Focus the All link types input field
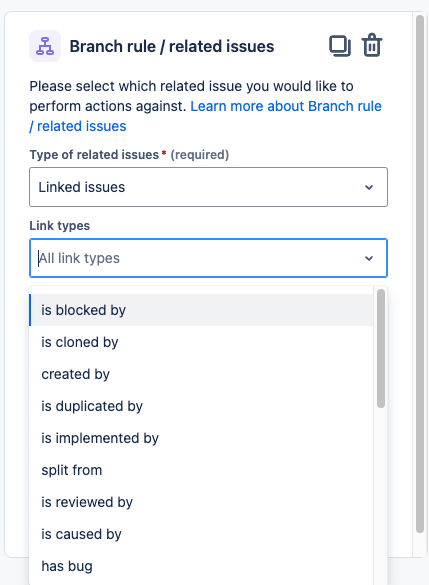429x585 pixels. click(x=198, y=258)
